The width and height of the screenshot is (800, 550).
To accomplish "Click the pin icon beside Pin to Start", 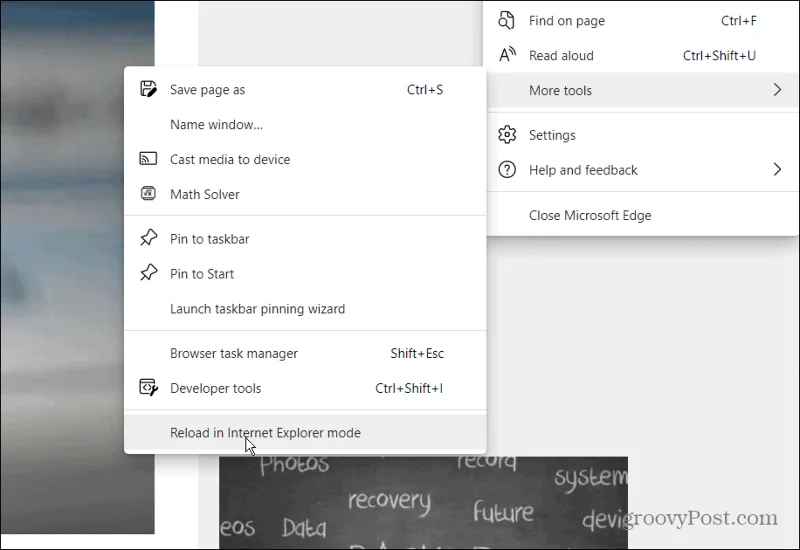I will click(x=148, y=272).
